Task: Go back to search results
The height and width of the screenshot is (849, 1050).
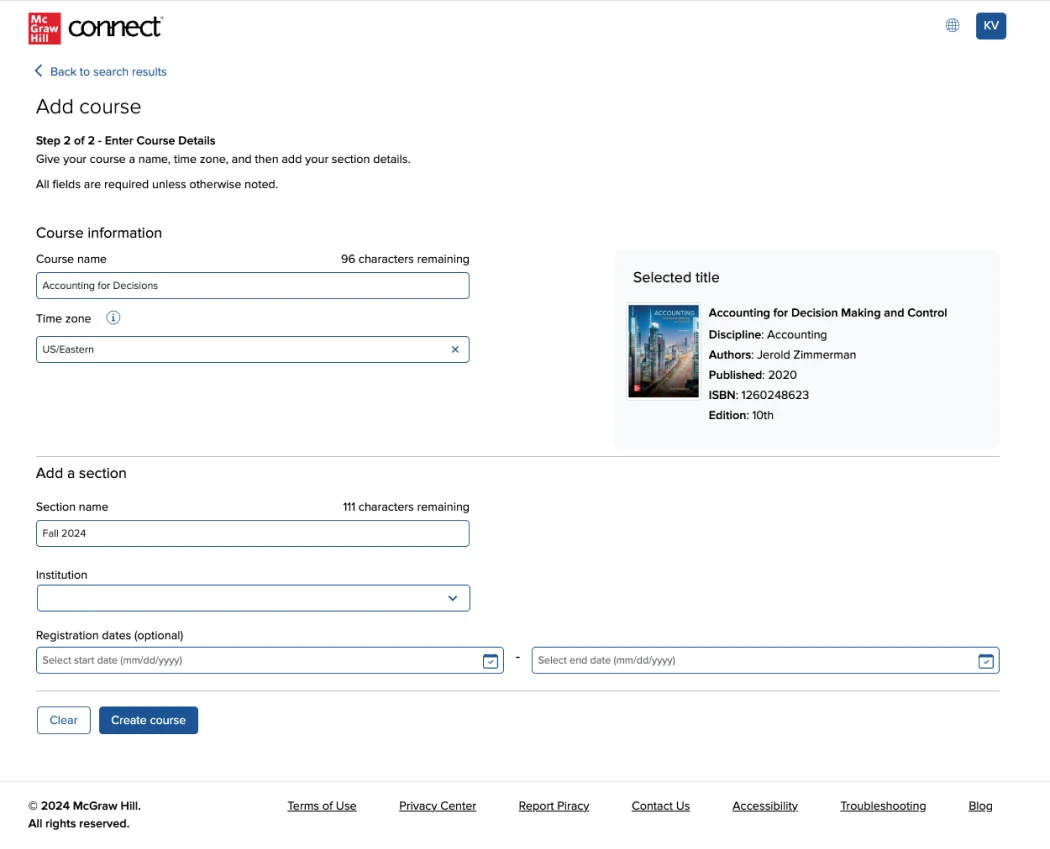Action: click(x=108, y=72)
